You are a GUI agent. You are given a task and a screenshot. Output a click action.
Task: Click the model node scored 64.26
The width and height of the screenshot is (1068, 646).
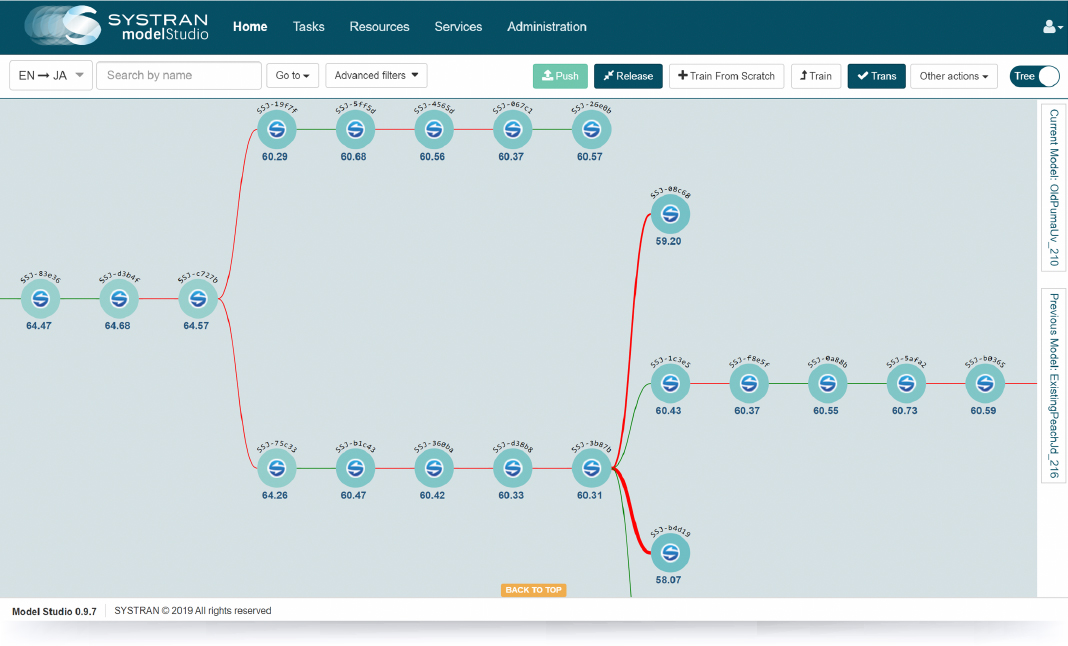pyautogui.click(x=276, y=467)
